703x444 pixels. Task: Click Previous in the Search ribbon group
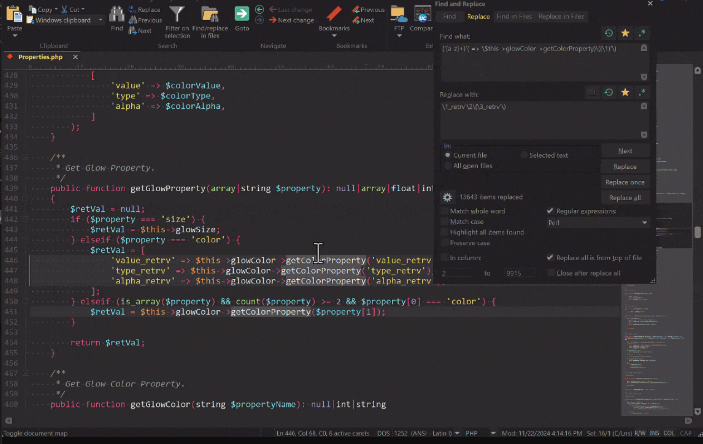145,20
